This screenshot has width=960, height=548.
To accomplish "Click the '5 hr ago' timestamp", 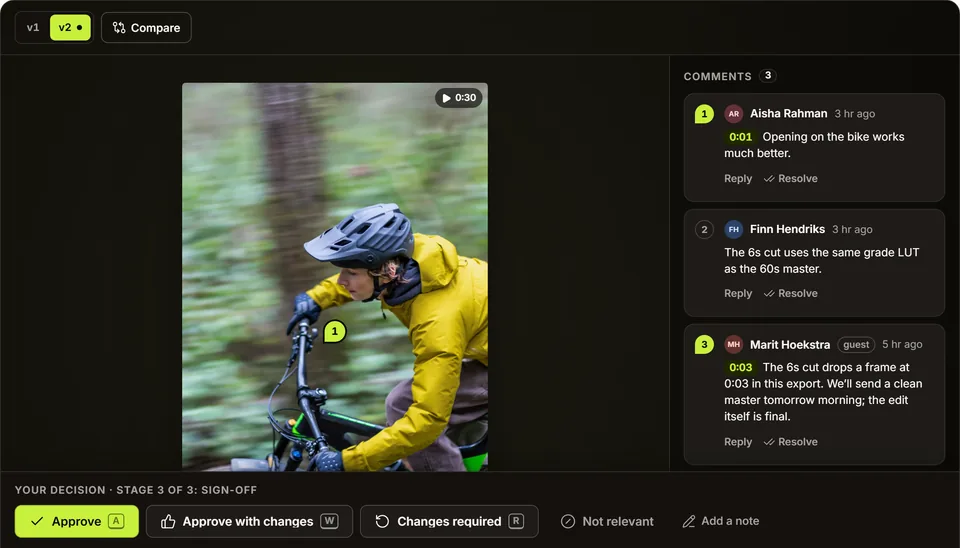I will point(902,345).
